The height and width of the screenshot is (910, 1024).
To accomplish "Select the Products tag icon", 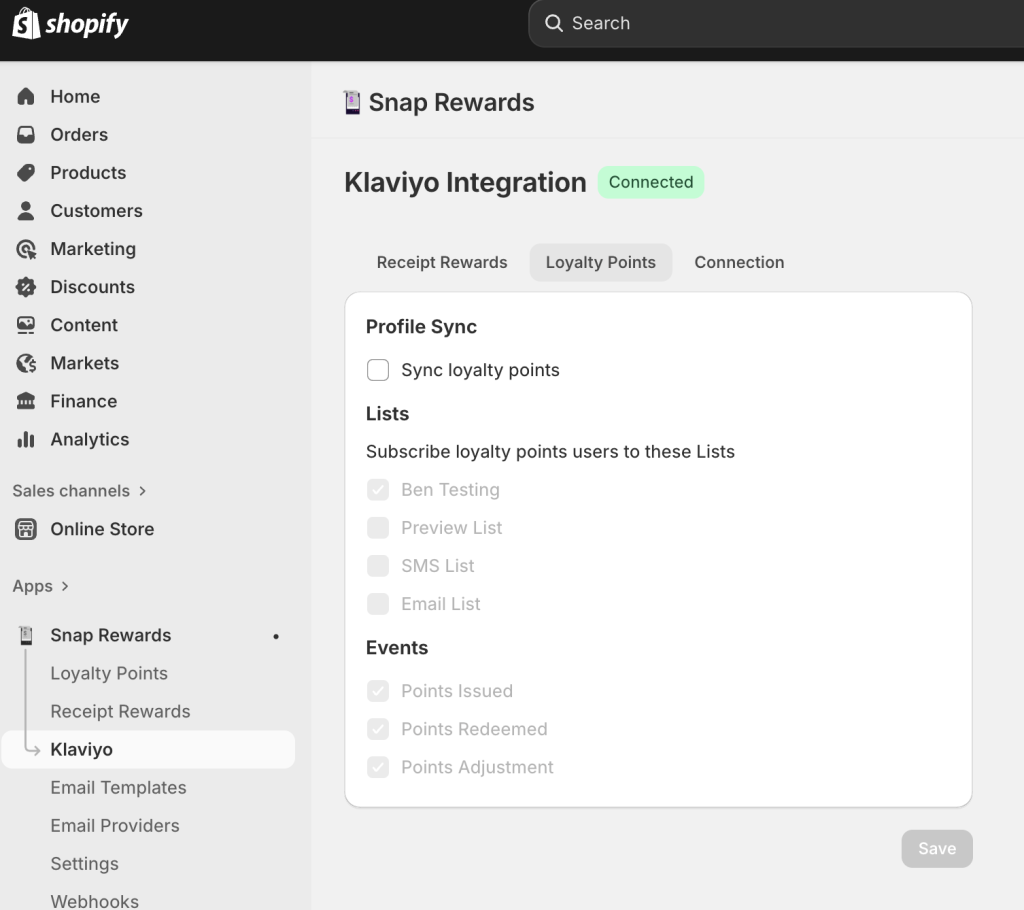I will pyautogui.click(x=27, y=173).
